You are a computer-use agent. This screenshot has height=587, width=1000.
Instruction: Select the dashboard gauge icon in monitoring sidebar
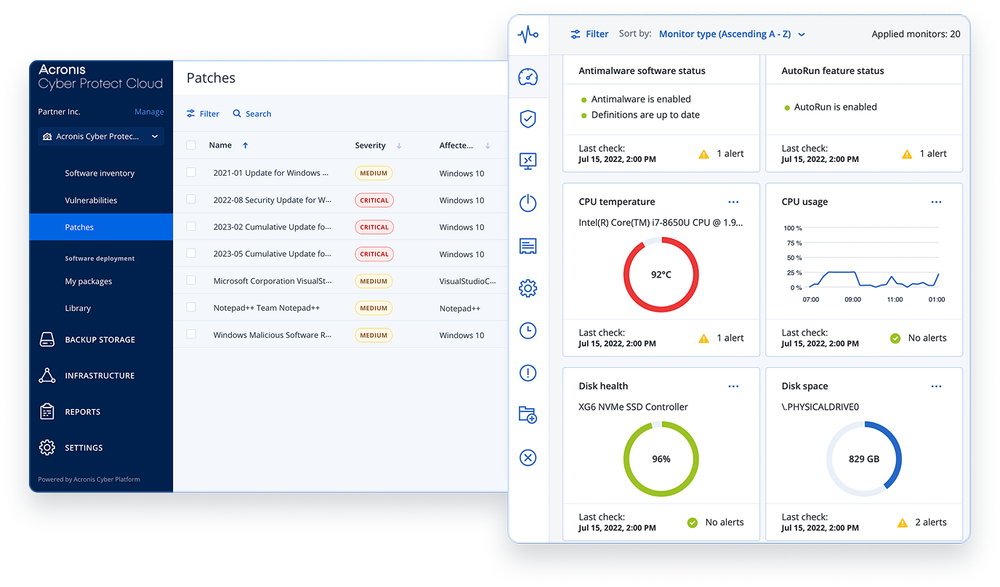pos(528,77)
